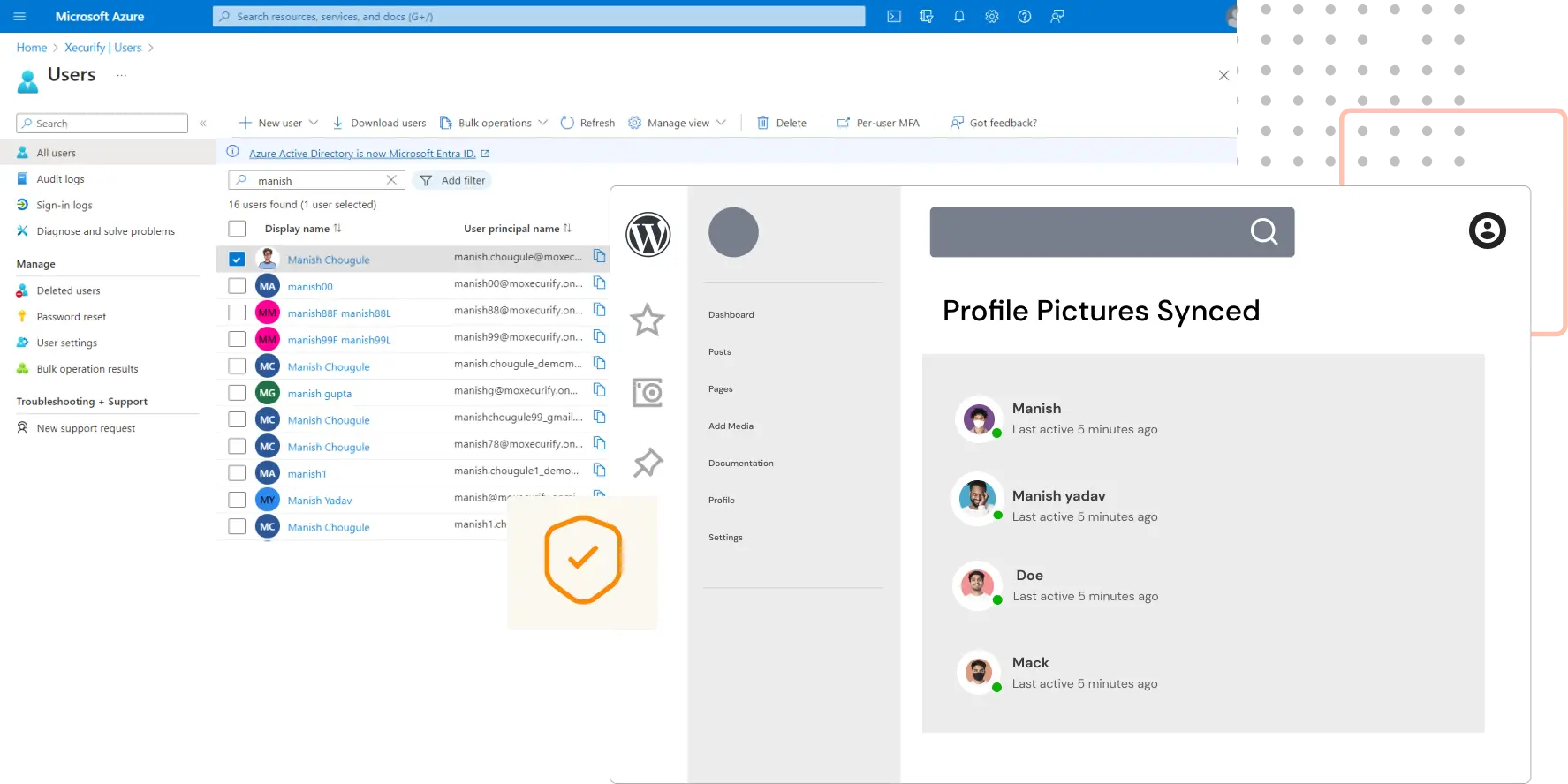Click the top Azure search resources box
Viewport: 1568px width, 784px height.
539,16
